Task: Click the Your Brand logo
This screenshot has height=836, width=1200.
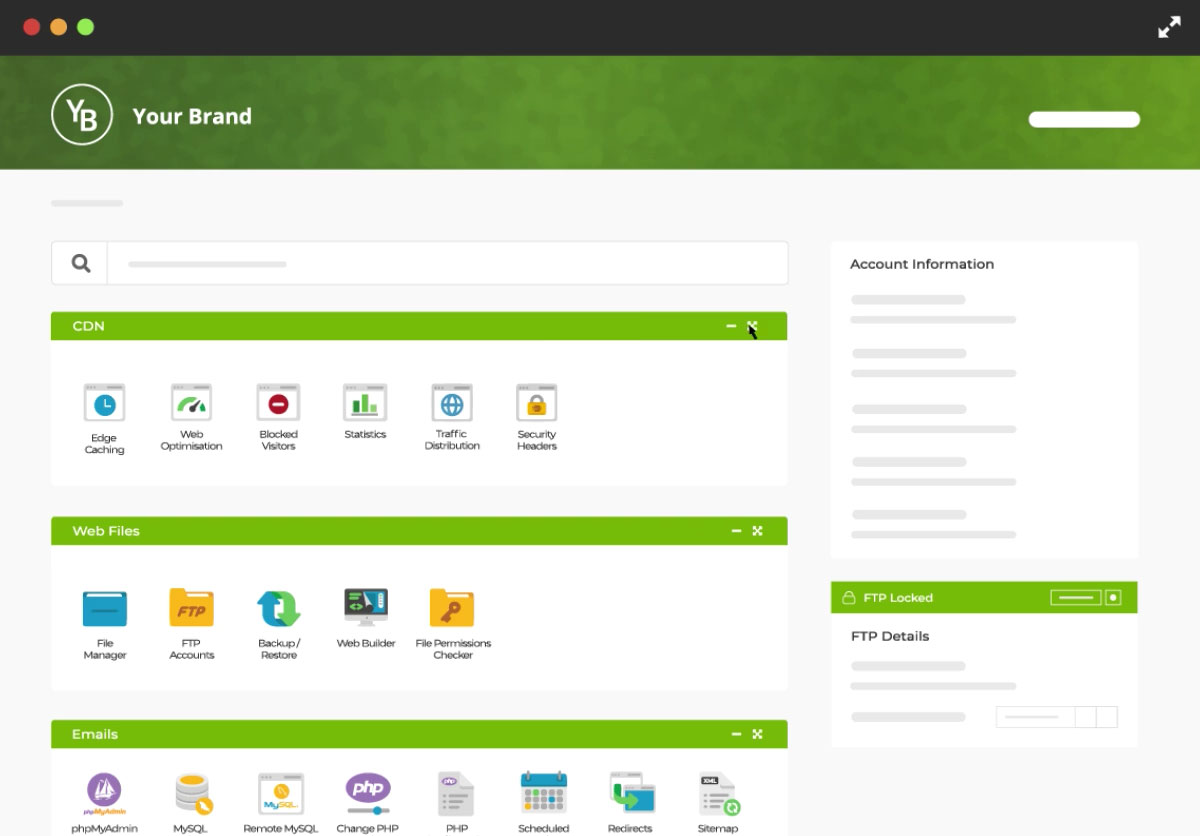Action: click(x=82, y=115)
